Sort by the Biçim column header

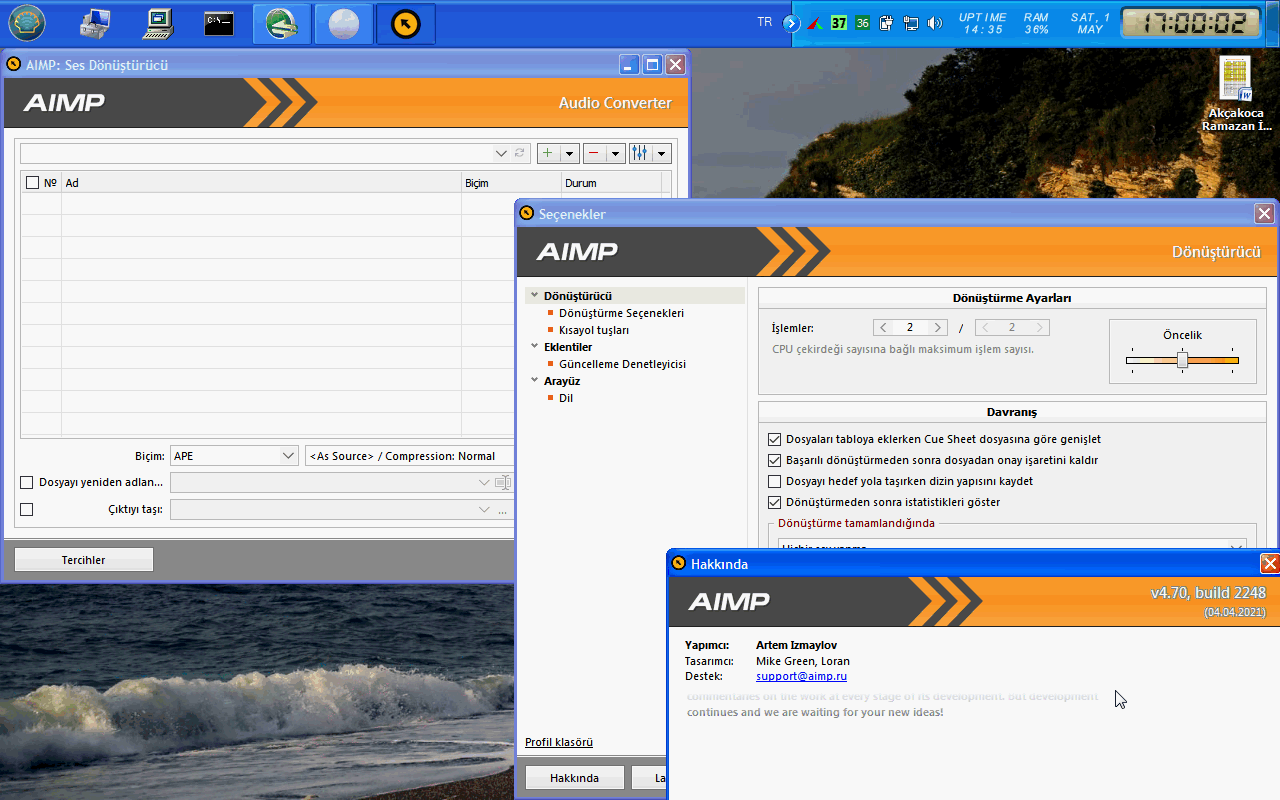coord(511,183)
